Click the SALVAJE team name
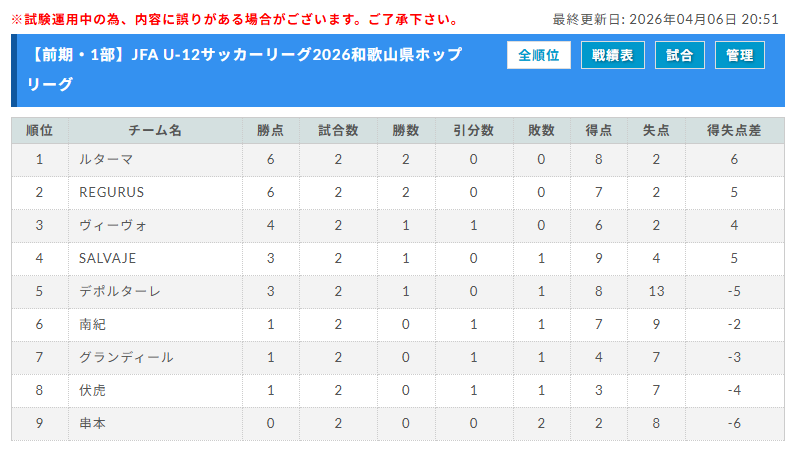The height and width of the screenshot is (456, 795). pyautogui.click(x=108, y=258)
